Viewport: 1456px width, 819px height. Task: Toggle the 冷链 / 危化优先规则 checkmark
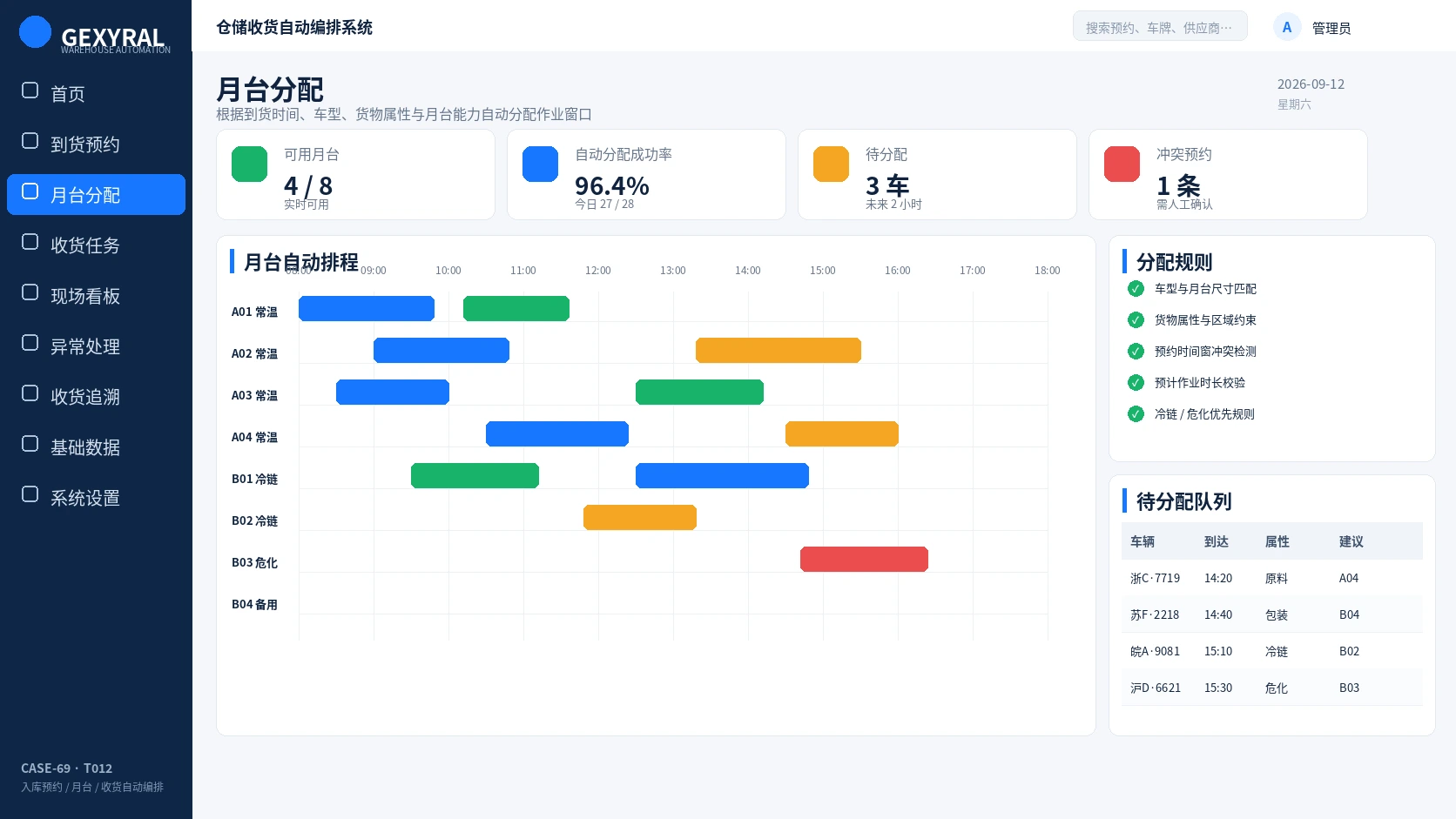coord(1136,414)
